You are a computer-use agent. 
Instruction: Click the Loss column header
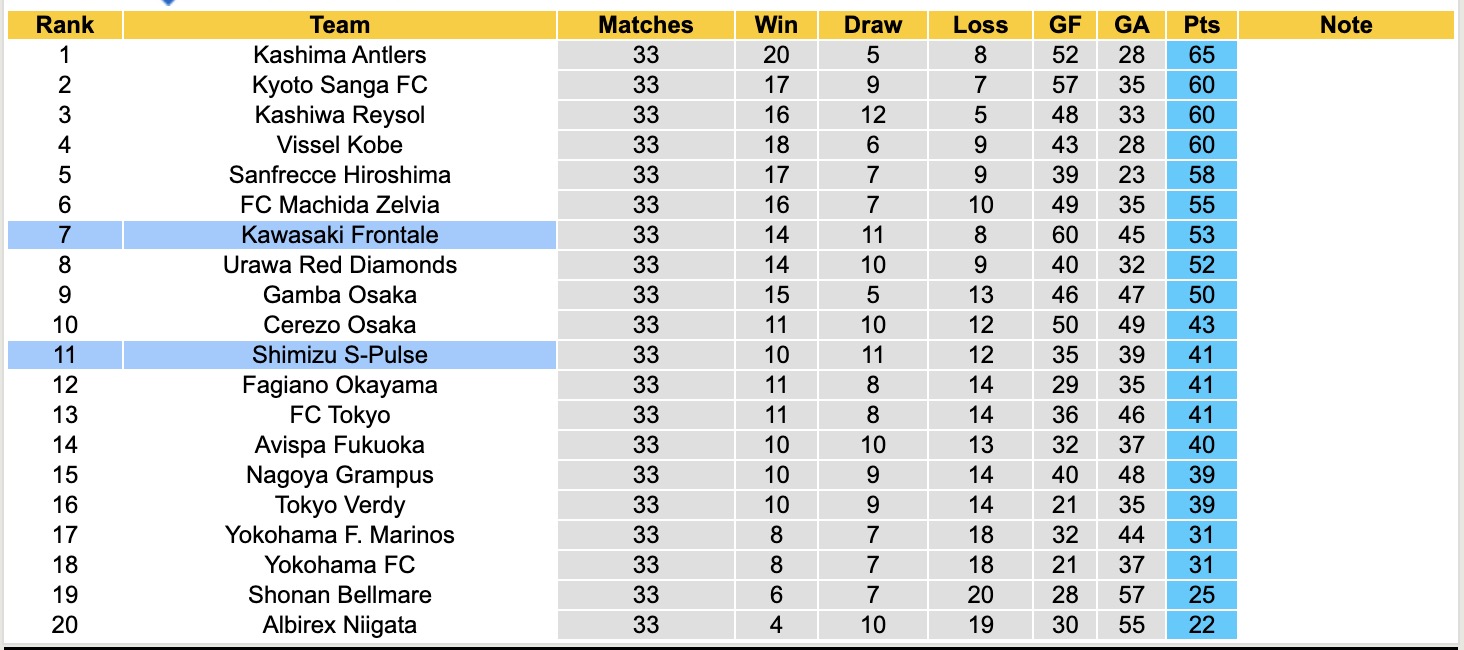click(980, 25)
